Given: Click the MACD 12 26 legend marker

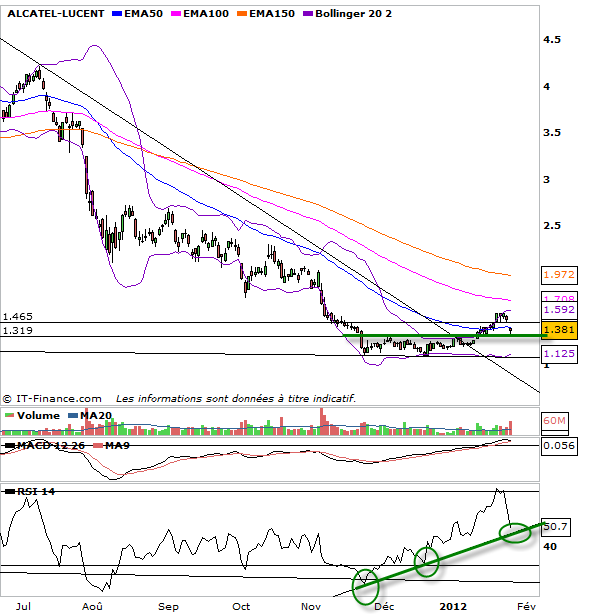Looking at the screenshot, I should [9, 444].
